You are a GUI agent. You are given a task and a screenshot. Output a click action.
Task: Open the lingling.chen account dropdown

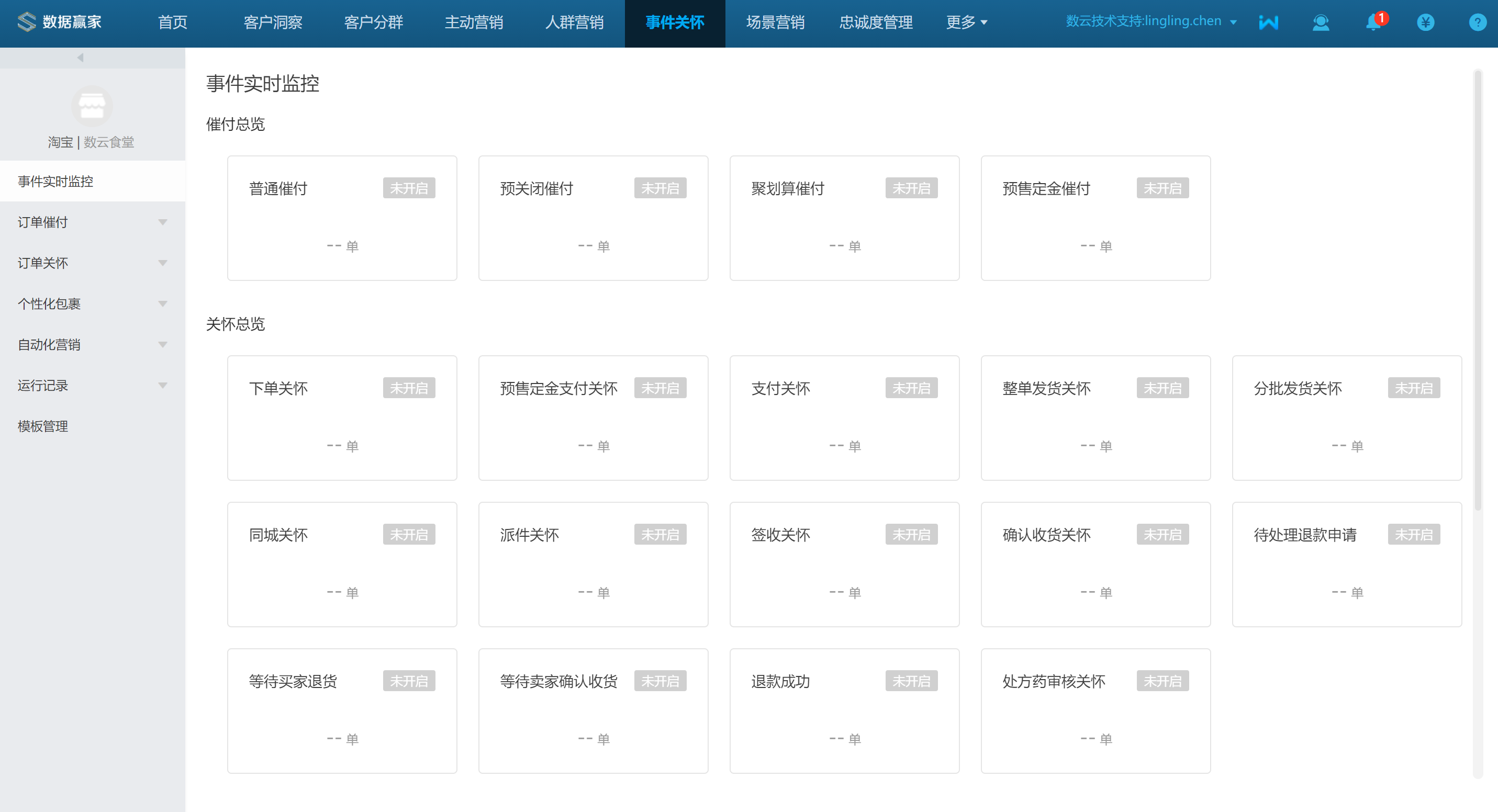pyautogui.click(x=1151, y=21)
